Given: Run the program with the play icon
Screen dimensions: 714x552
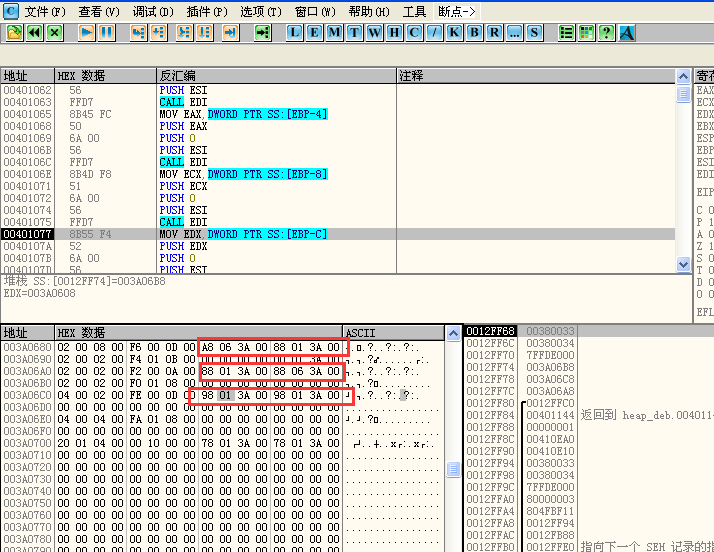Looking at the screenshot, I should (x=86, y=32).
